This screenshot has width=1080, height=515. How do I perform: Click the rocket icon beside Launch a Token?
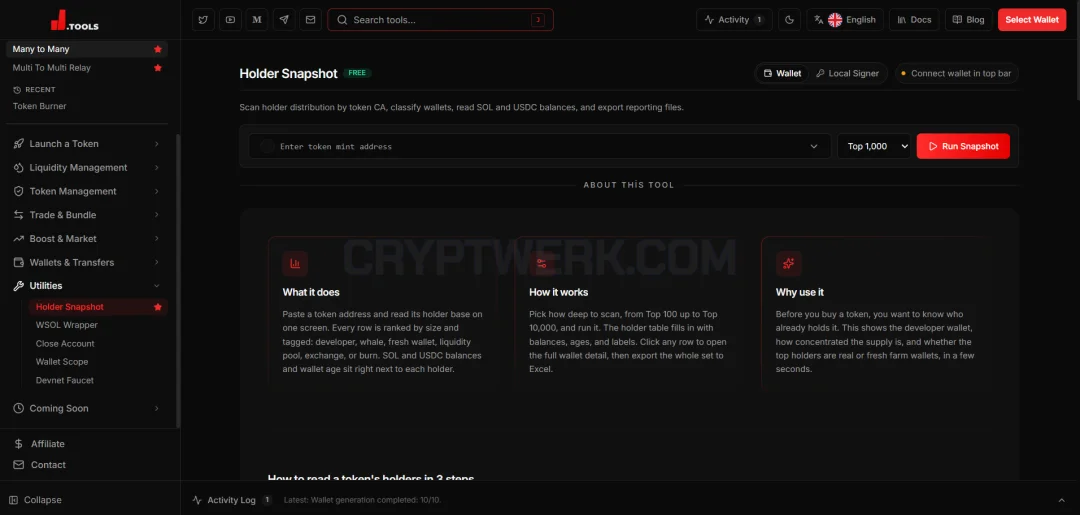tap(19, 144)
